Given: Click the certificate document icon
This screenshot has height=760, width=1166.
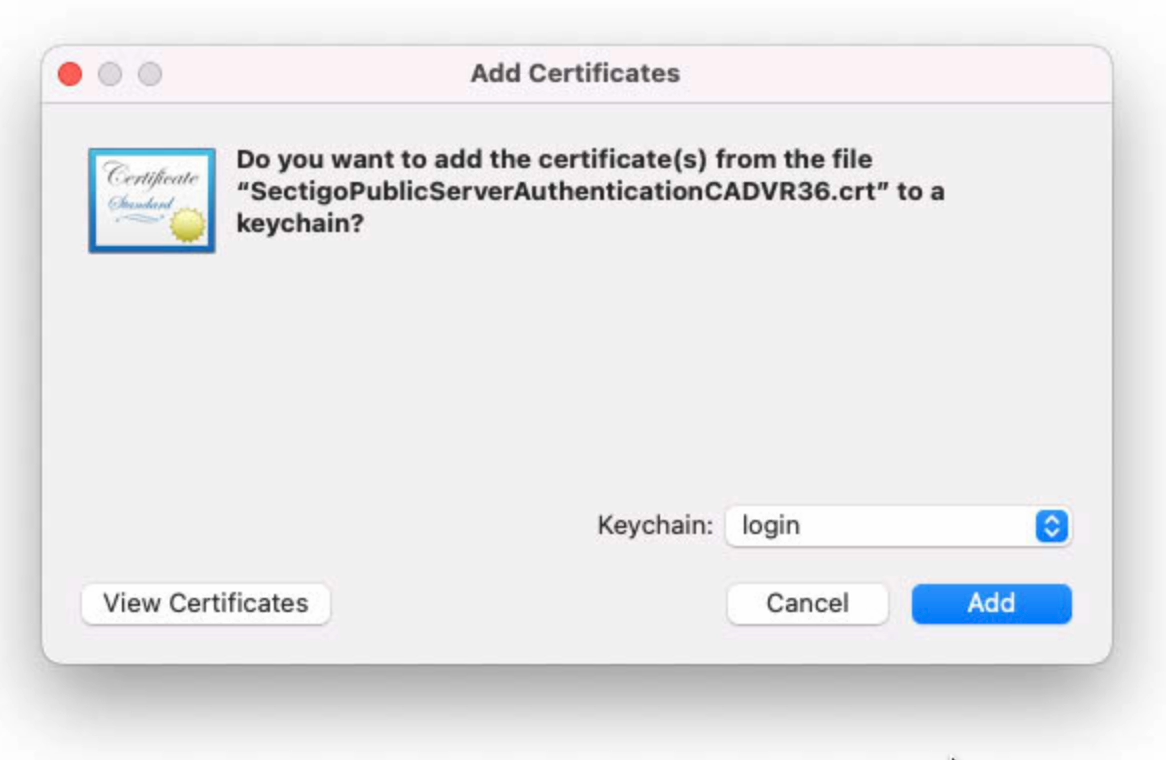Looking at the screenshot, I should click(x=151, y=200).
